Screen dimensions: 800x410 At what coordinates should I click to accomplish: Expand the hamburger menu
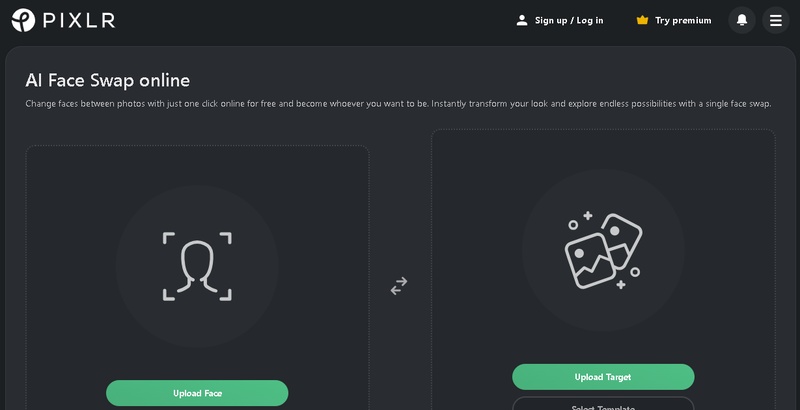coord(776,20)
